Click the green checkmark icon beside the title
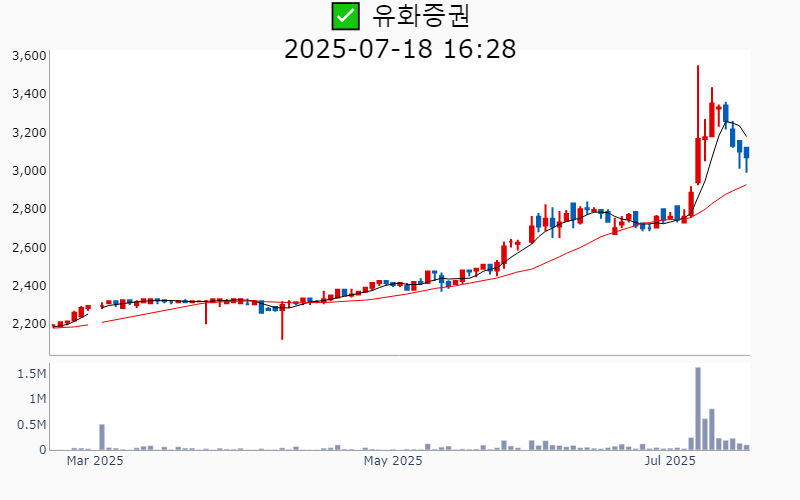Image resolution: width=800 pixels, height=500 pixels. (x=345, y=16)
